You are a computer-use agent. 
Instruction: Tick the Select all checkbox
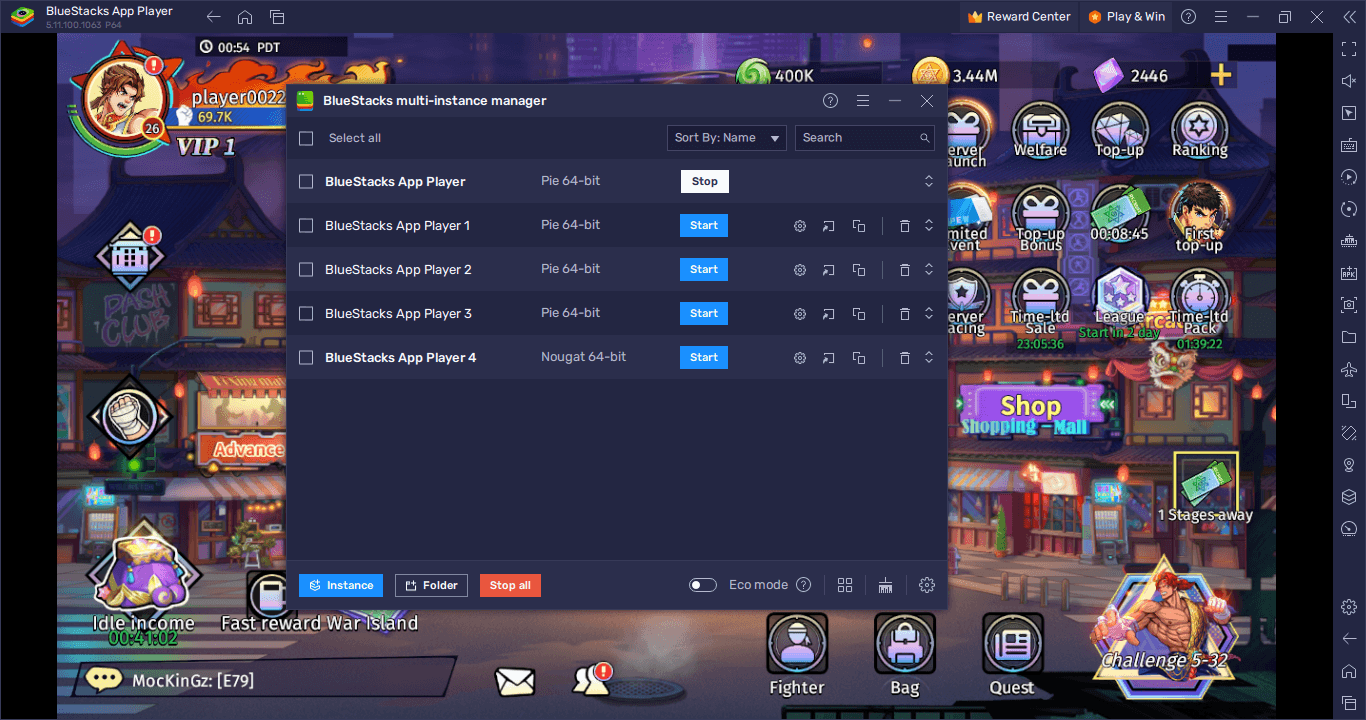click(306, 138)
